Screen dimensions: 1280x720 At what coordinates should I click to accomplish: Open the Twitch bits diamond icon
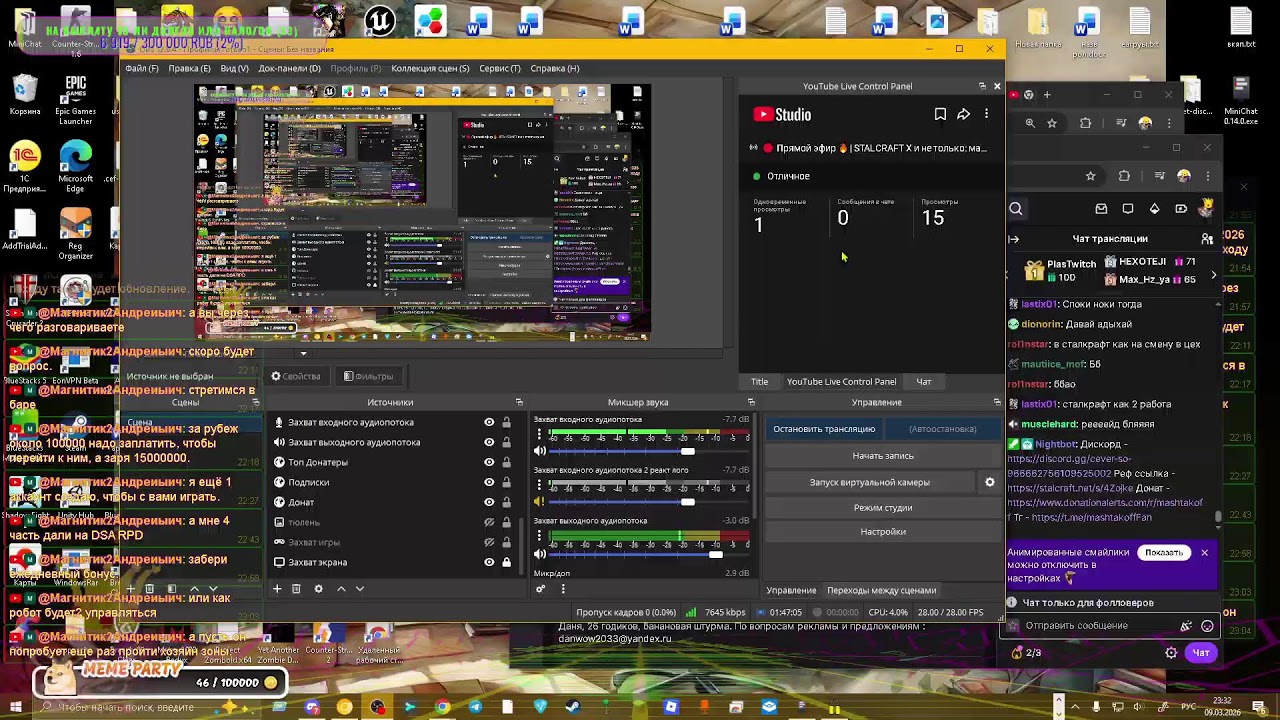pyautogui.click(x=1154, y=209)
